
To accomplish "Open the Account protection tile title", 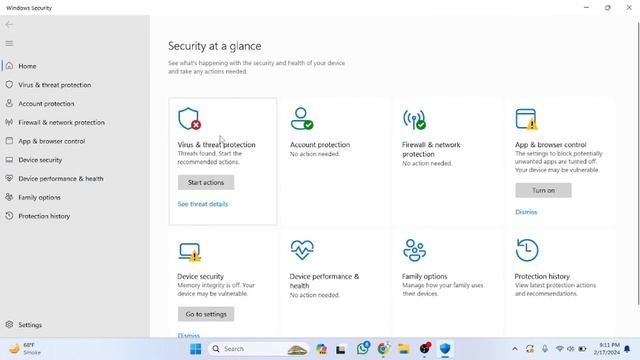I will pyautogui.click(x=320, y=144).
